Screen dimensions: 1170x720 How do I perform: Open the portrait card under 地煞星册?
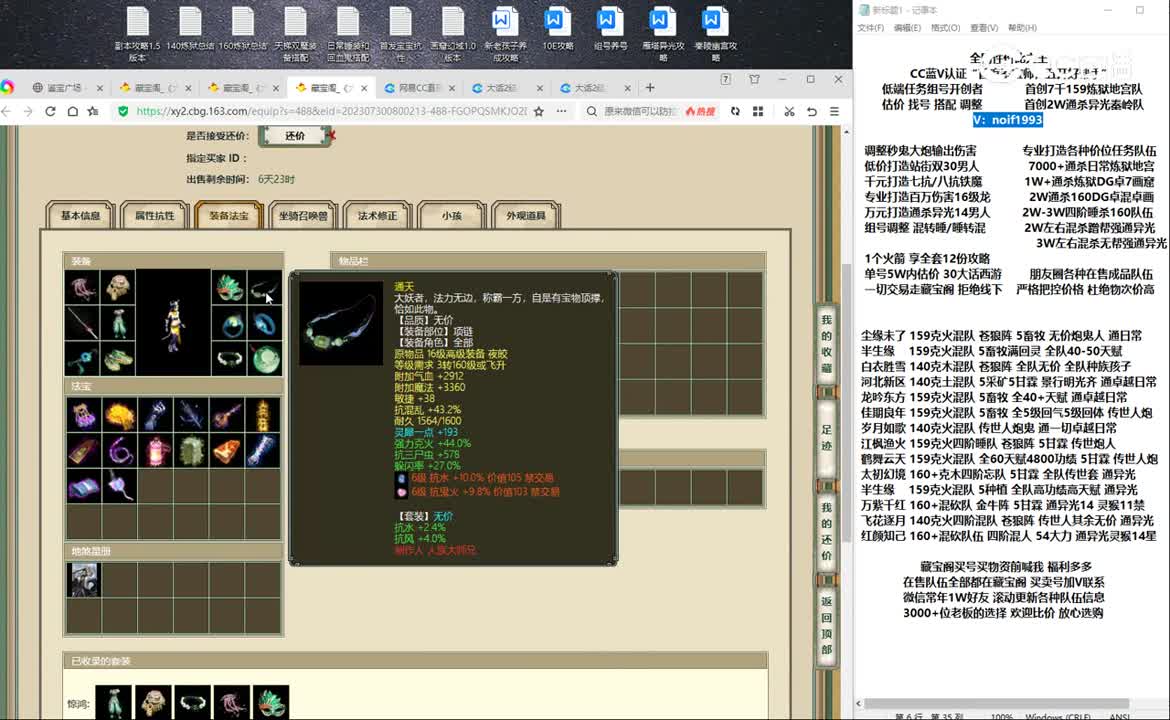coord(84,580)
